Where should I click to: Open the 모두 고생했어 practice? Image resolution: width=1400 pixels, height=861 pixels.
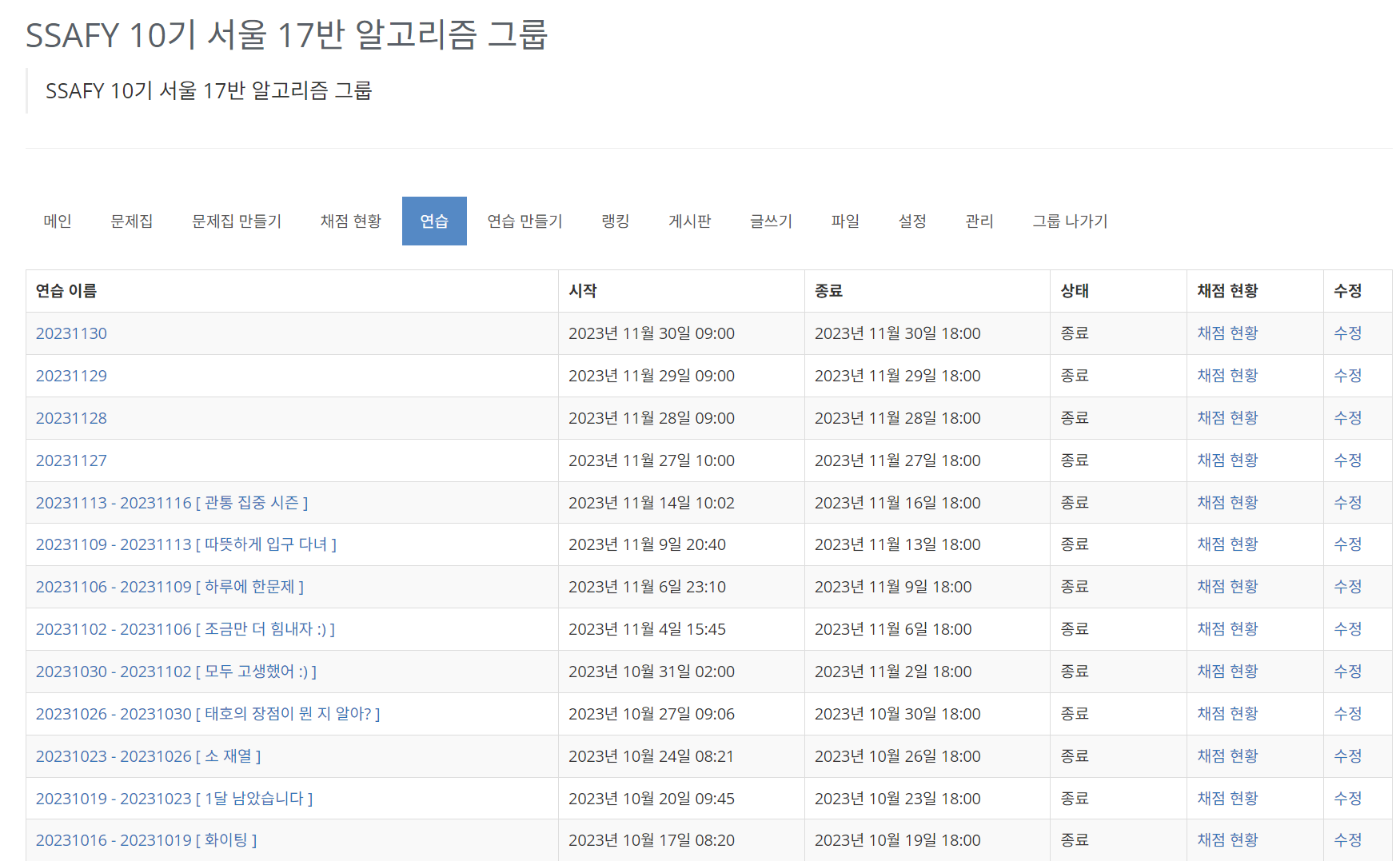click(x=177, y=672)
